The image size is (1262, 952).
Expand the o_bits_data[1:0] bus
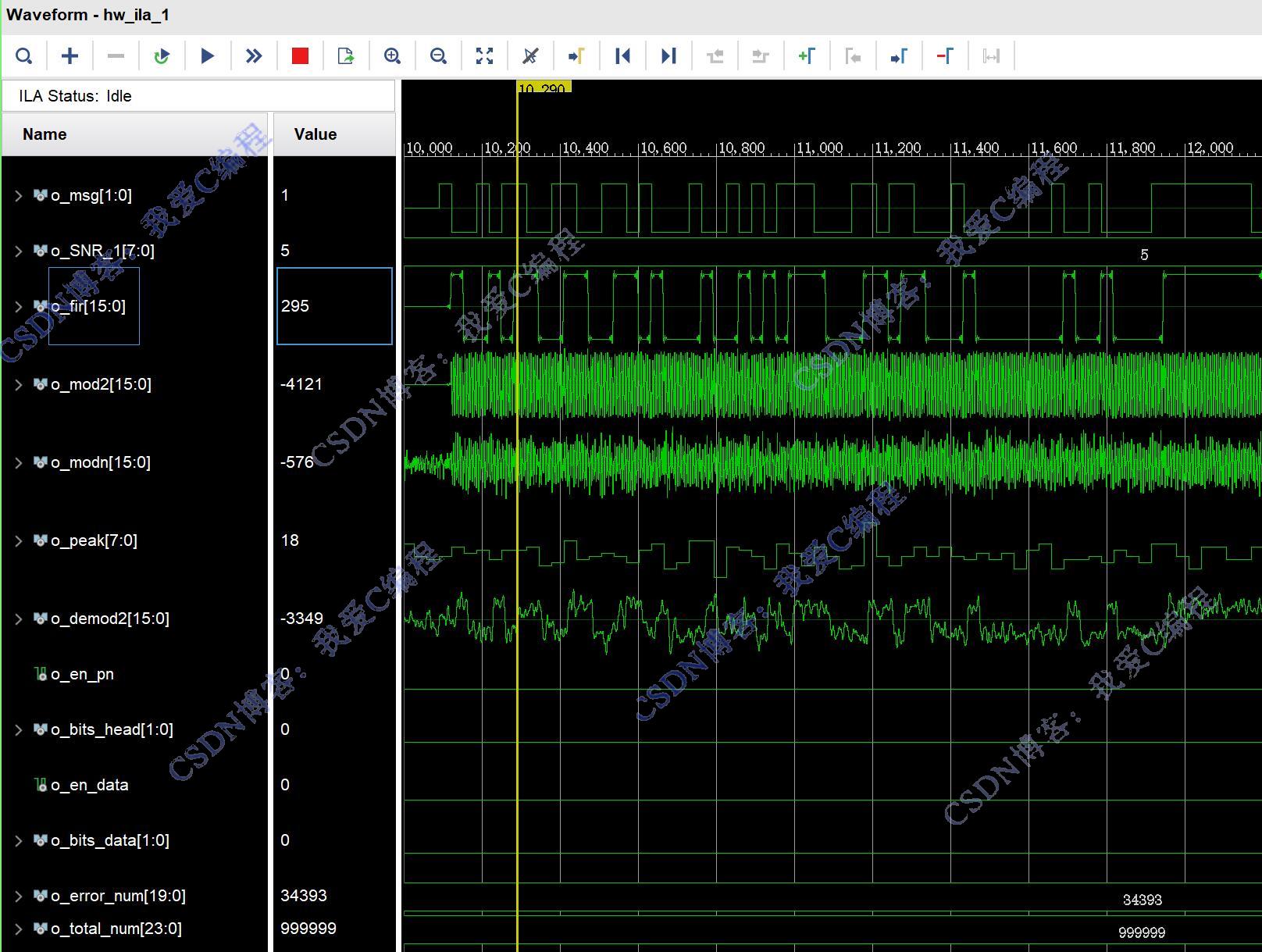pyautogui.click(x=18, y=841)
